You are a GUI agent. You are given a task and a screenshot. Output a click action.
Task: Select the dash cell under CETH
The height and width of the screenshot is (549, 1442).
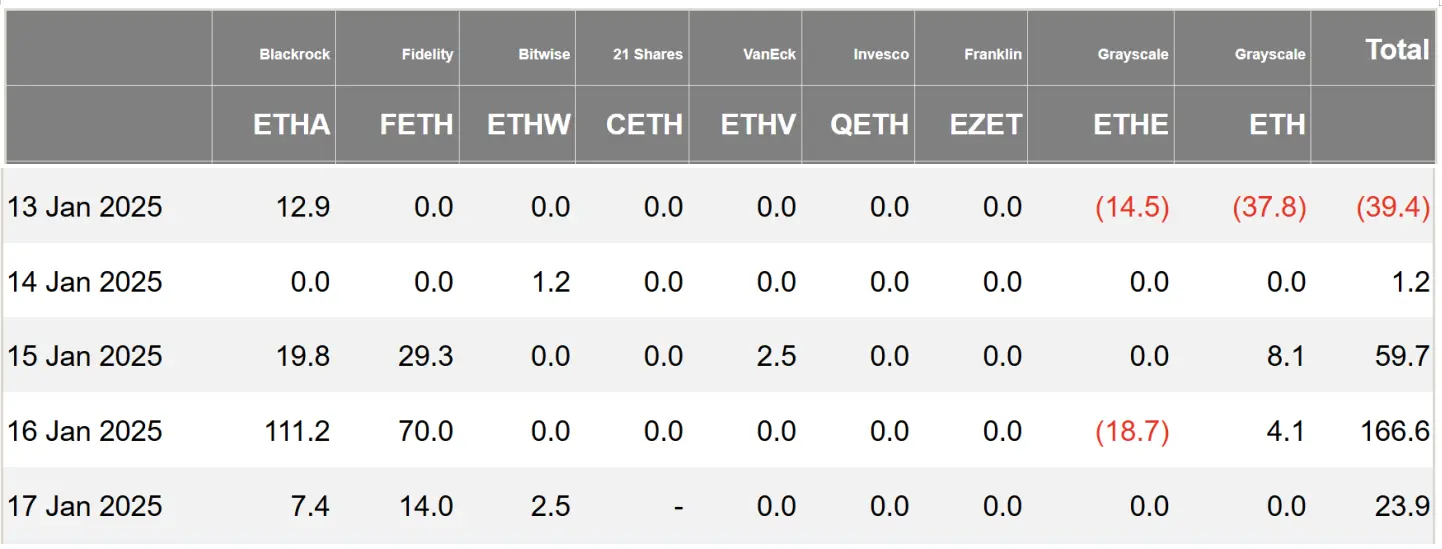pyautogui.click(x=677, y=506)
